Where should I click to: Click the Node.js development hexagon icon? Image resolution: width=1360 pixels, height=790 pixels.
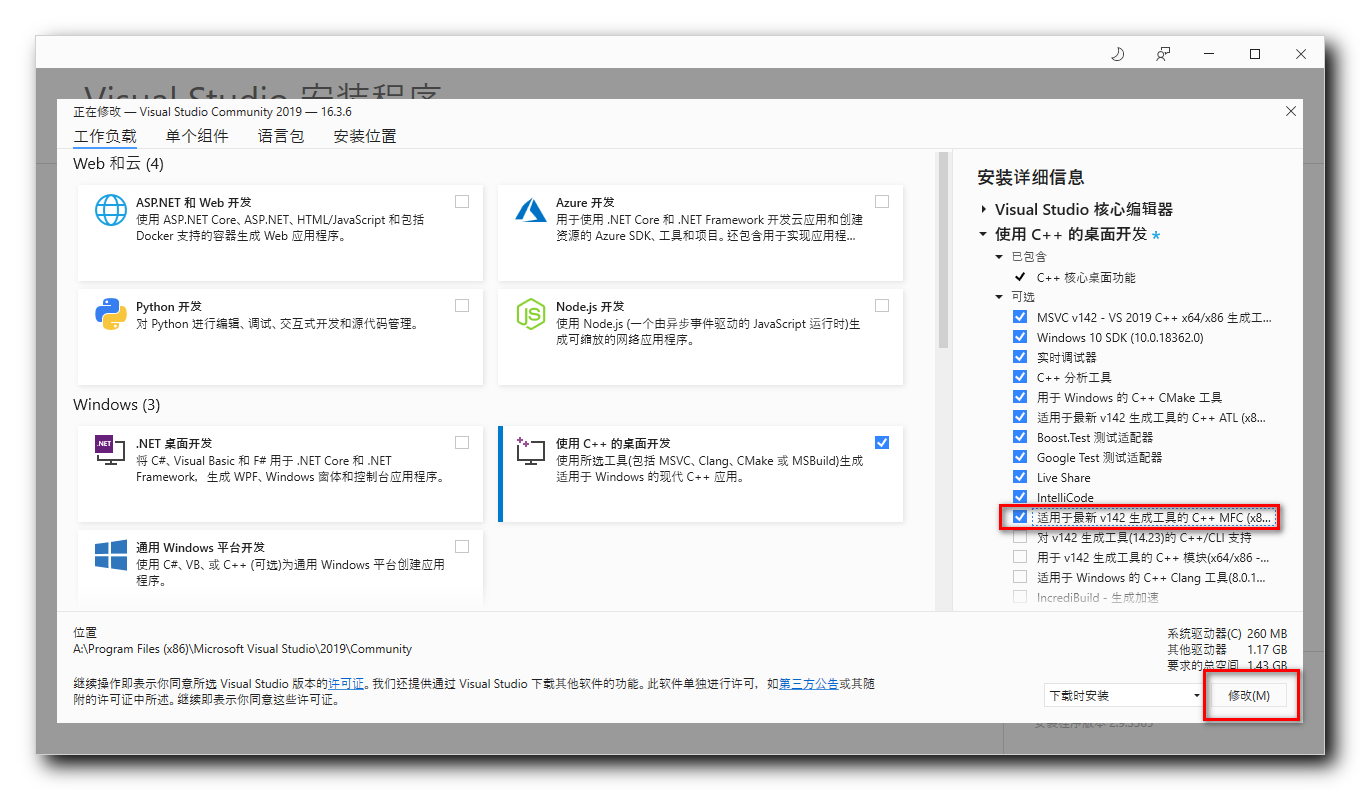coord(530,314)
